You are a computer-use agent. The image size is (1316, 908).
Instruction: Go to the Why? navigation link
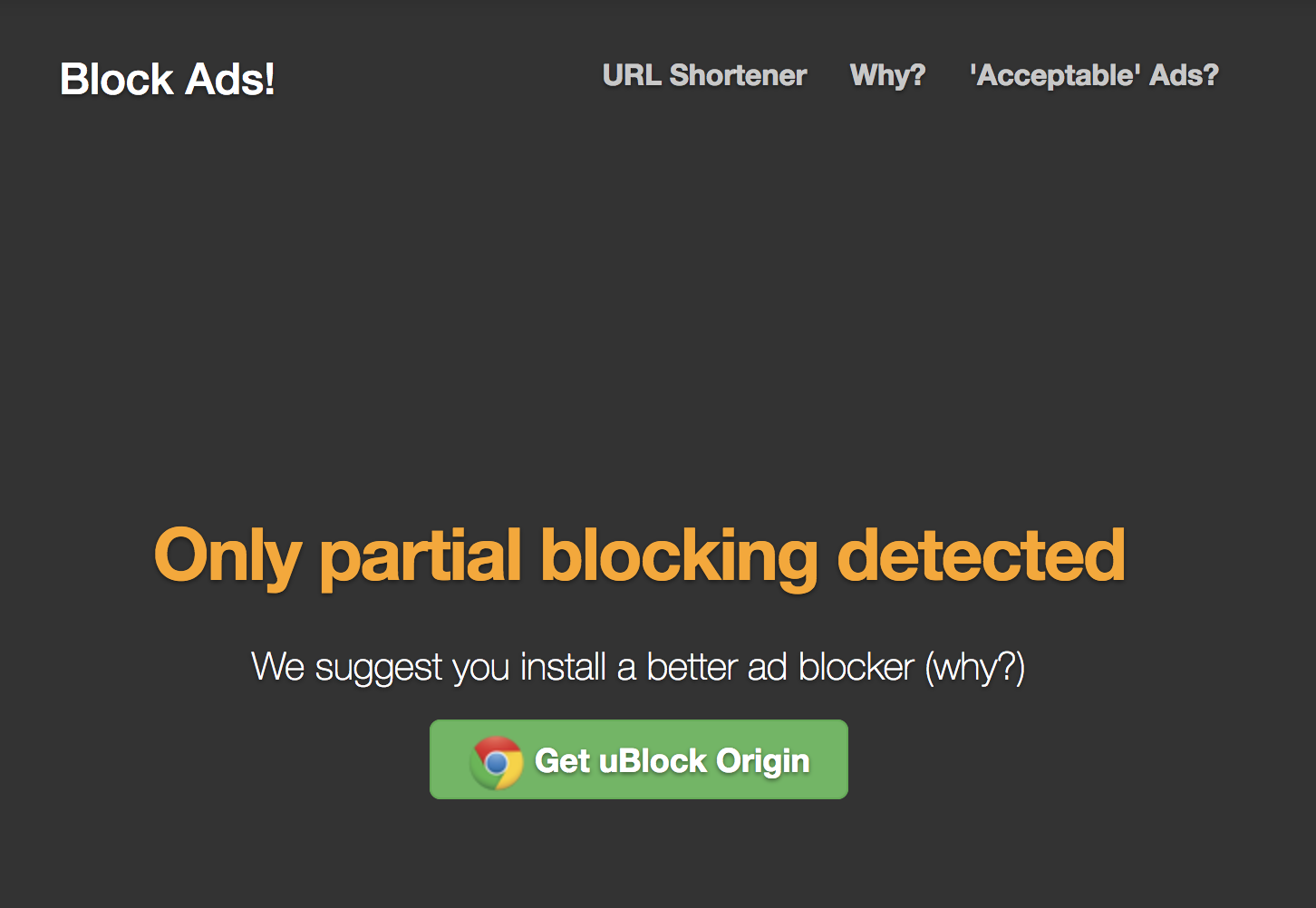[887, 75]
